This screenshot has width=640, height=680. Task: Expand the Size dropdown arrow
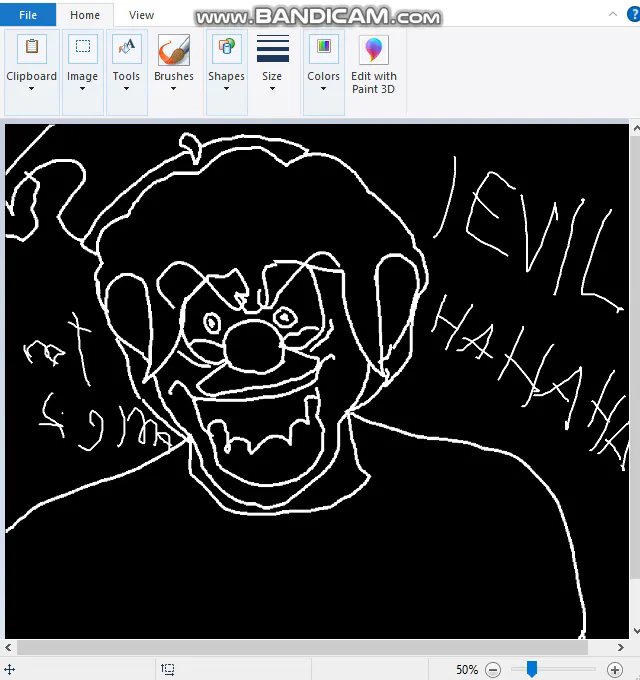click(272, 89)
